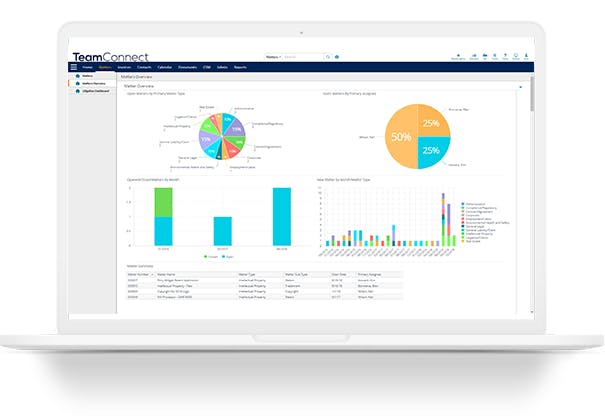605x416 pixels.
Task: Sort by Matter Number column arrow
Action: pyautogui.click(x=152, y=274)
